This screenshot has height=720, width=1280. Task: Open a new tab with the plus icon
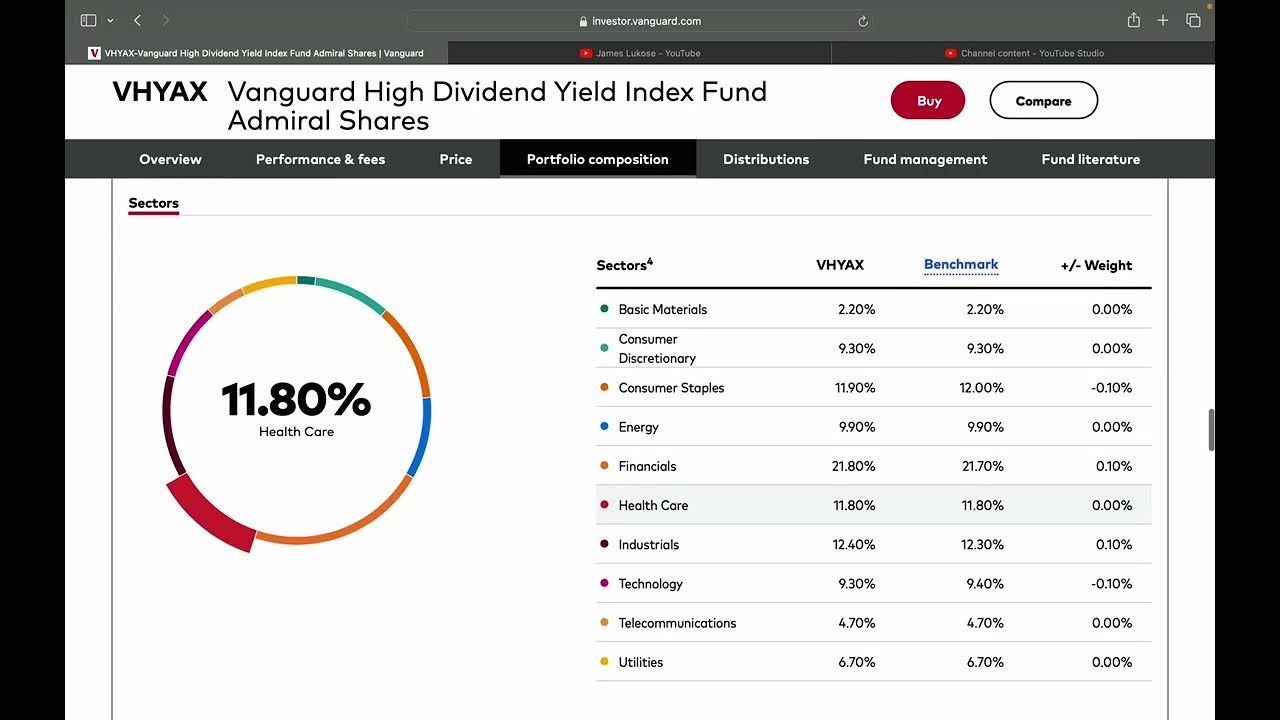pyautogui.click(x=1163, y=20)
